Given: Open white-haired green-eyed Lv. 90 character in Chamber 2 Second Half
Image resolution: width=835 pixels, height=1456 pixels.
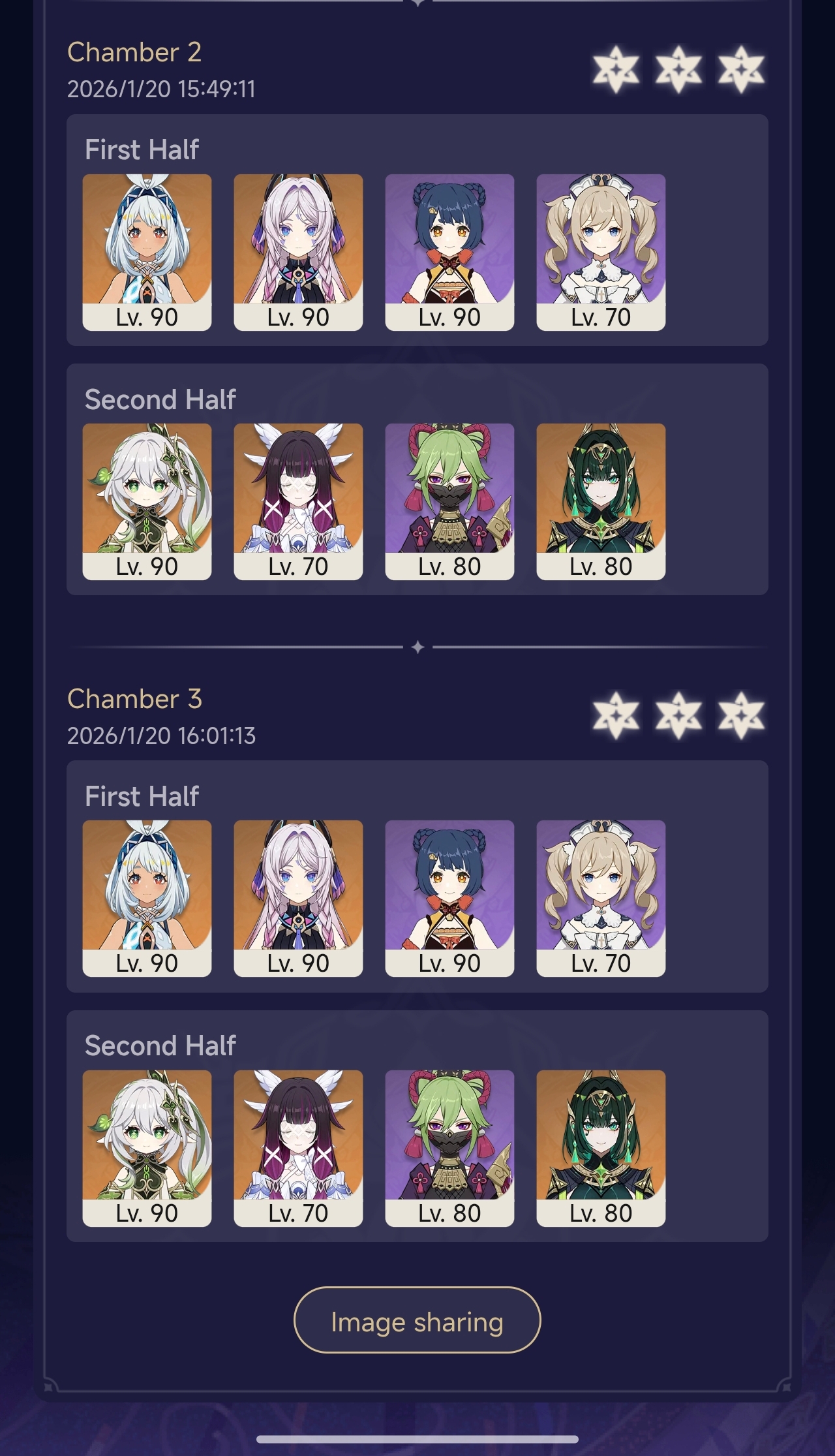Looking at the screenshot, I should pos(147,501).
